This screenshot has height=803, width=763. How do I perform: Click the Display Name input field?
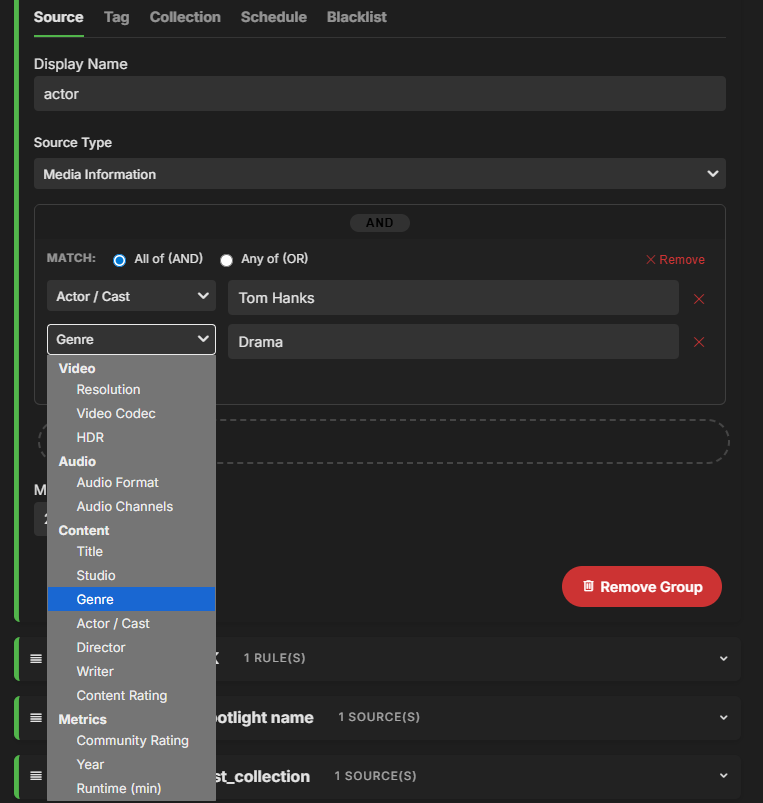pyautogui.click(x=379, y=95)
